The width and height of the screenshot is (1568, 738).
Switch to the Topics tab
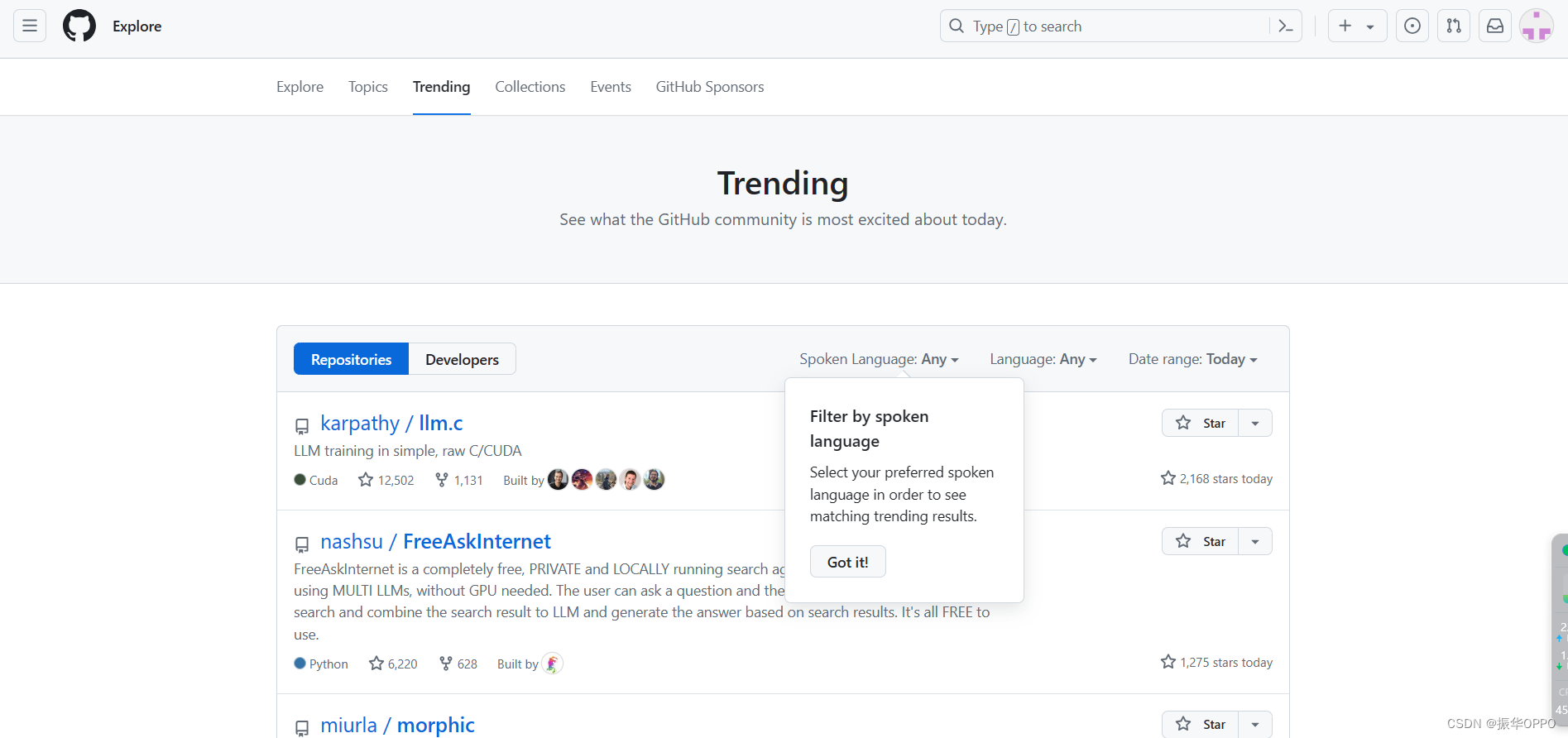368,87
